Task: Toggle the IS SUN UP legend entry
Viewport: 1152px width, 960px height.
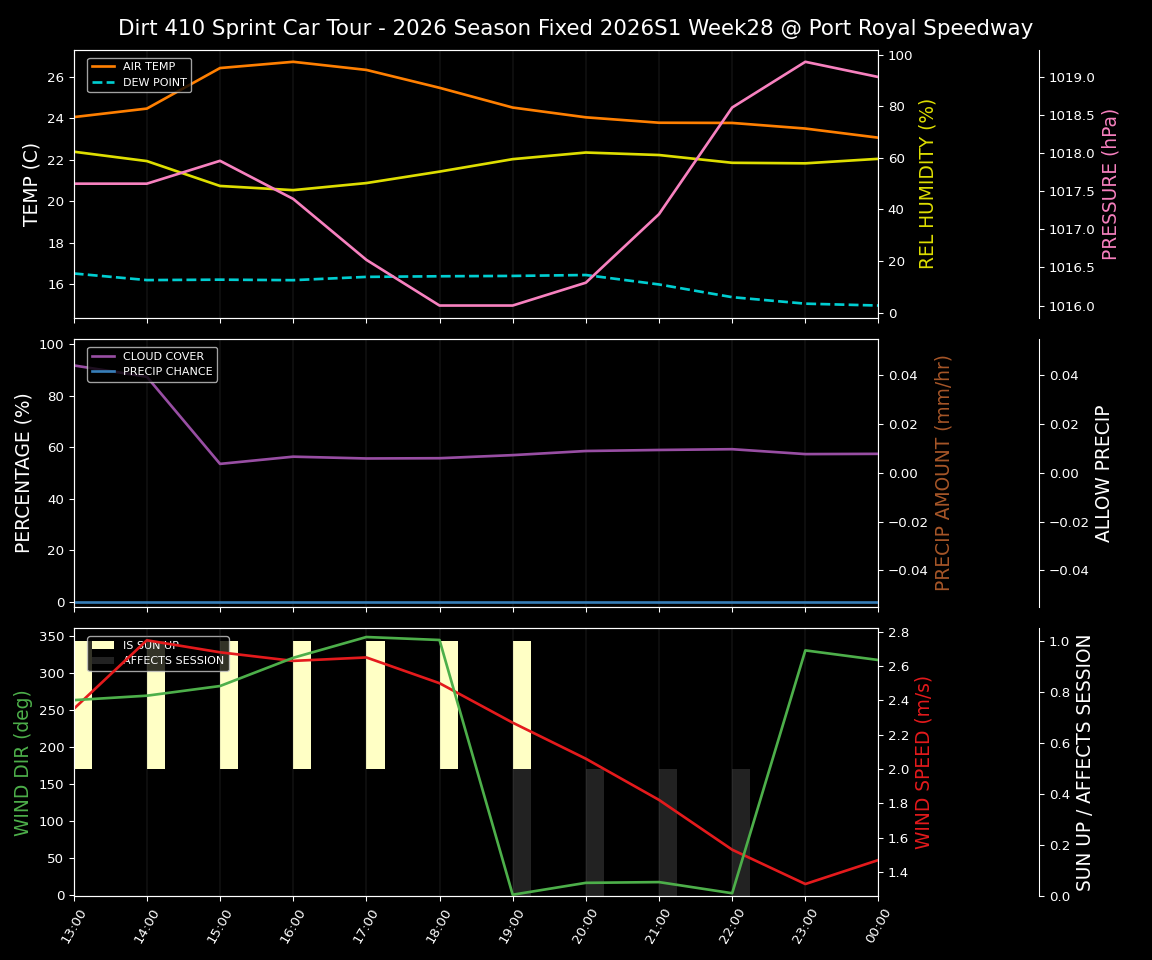Action: (146, 644)
